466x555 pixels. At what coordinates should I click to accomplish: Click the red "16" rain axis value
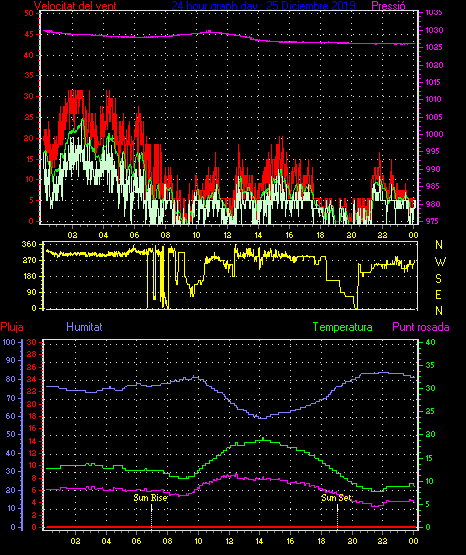(x=32, y=429)
